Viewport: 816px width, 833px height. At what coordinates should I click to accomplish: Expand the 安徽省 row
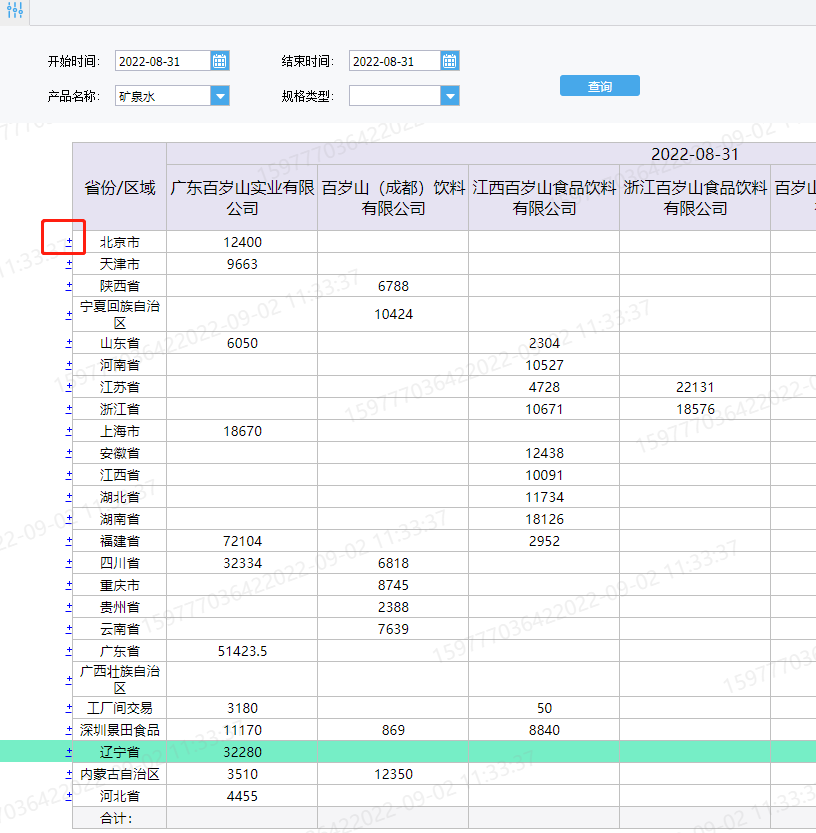pos(69,453)
